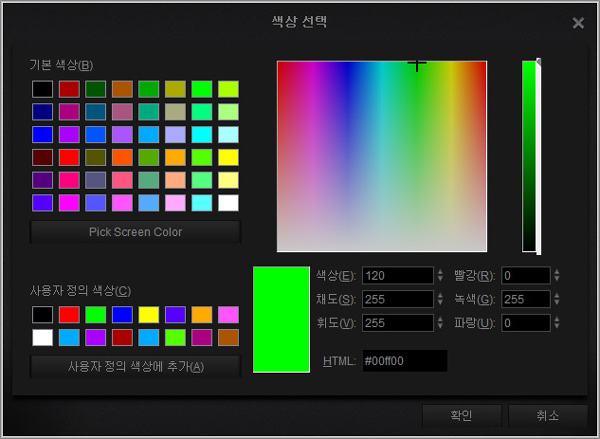
Task: Pick green swatch in 사용자 정의 색상
Action: (x=96, y=315)
